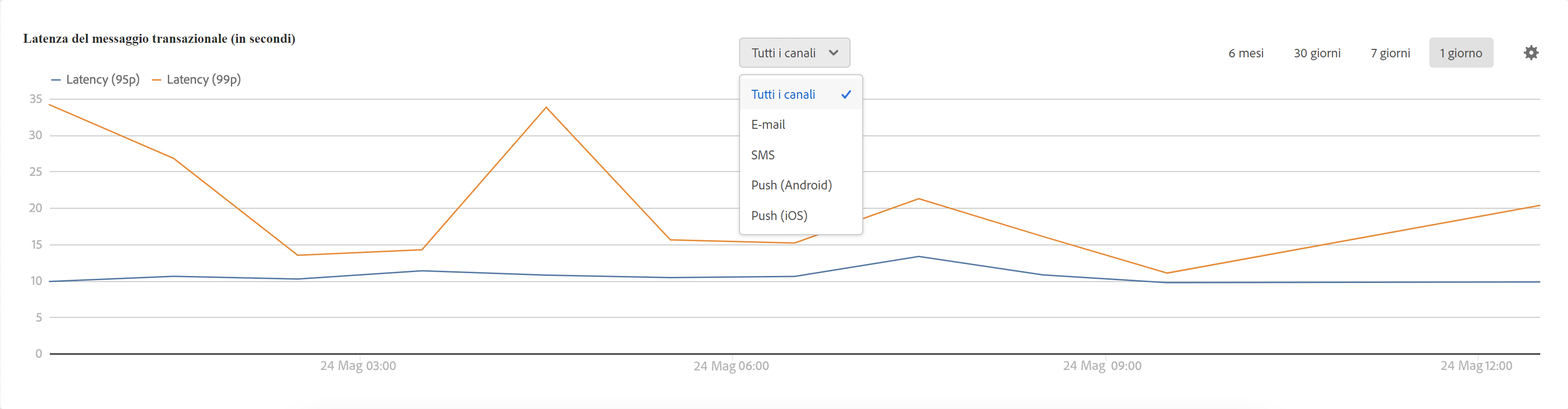Click the 99p peak near 24 Mag 04:30
This screenshot has height=409, width=1568.
coord(546,108)
